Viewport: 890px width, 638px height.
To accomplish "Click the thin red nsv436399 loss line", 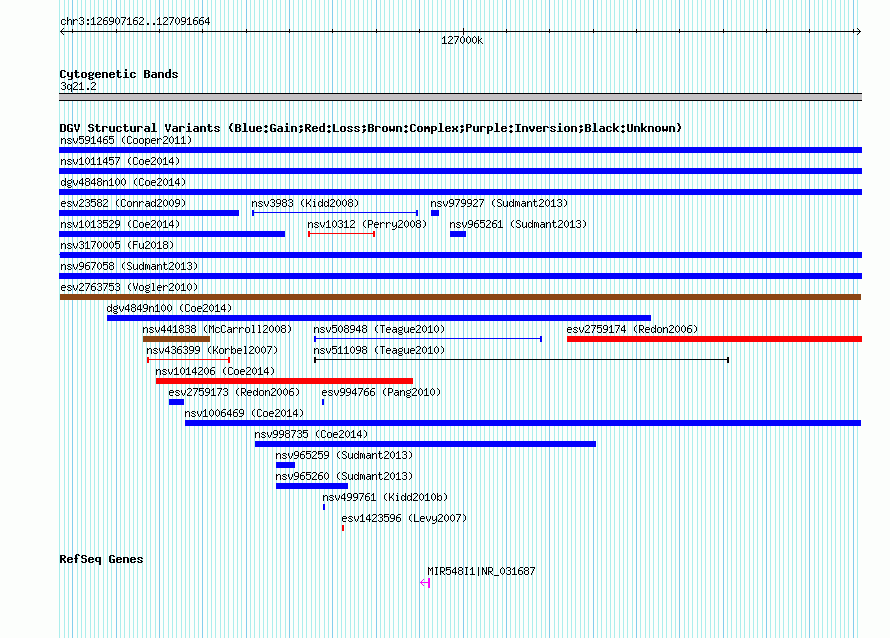I will pyautogui.click(x=188, y=360).
